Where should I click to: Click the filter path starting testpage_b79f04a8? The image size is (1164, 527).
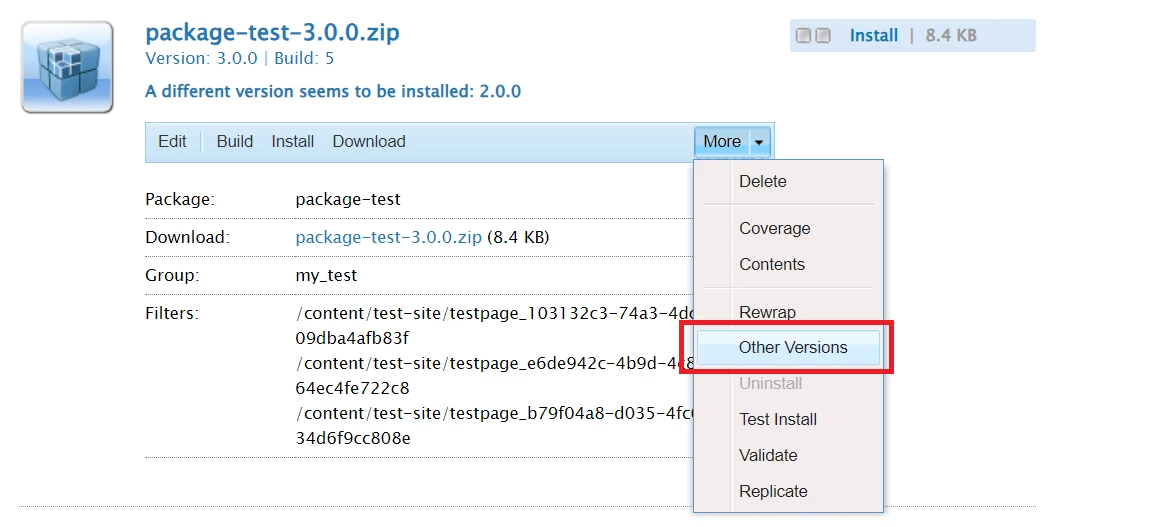point(494,426)
